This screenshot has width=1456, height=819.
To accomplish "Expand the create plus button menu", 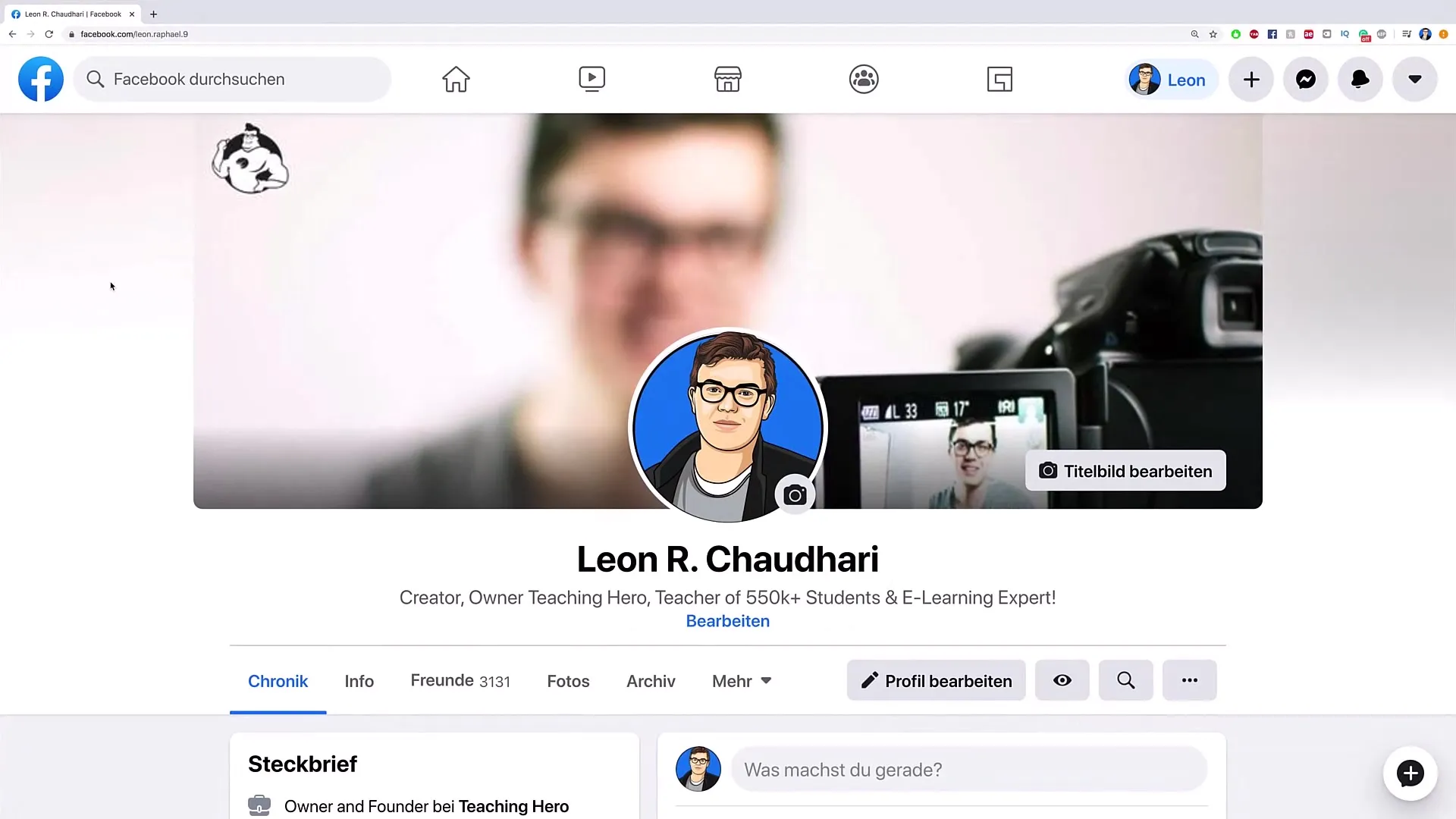I will pos(1251,79).
